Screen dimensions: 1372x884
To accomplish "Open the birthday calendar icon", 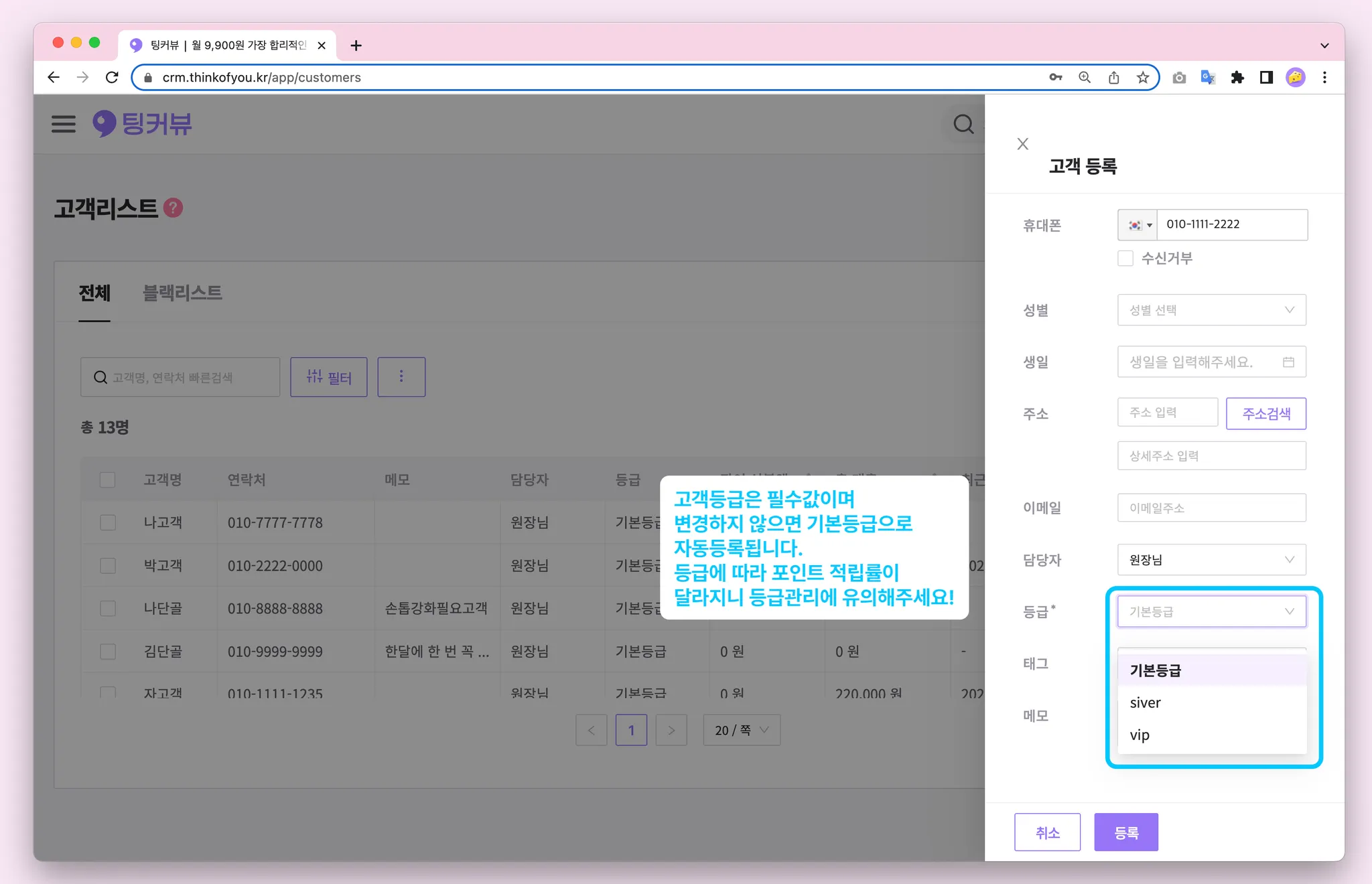I will [1288, 362].
